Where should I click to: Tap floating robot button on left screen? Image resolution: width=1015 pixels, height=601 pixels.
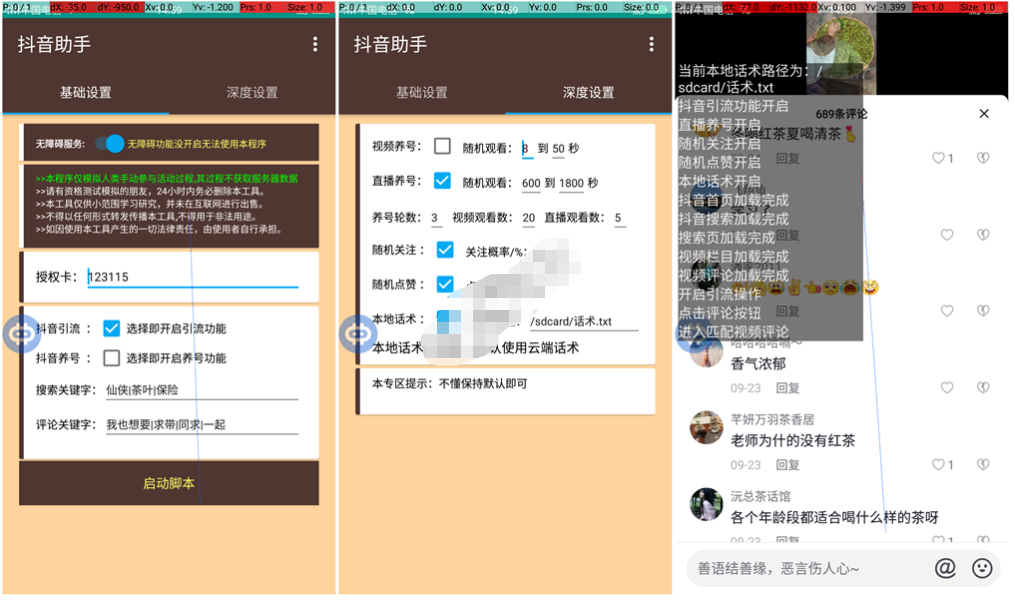[x=21, y=334]
